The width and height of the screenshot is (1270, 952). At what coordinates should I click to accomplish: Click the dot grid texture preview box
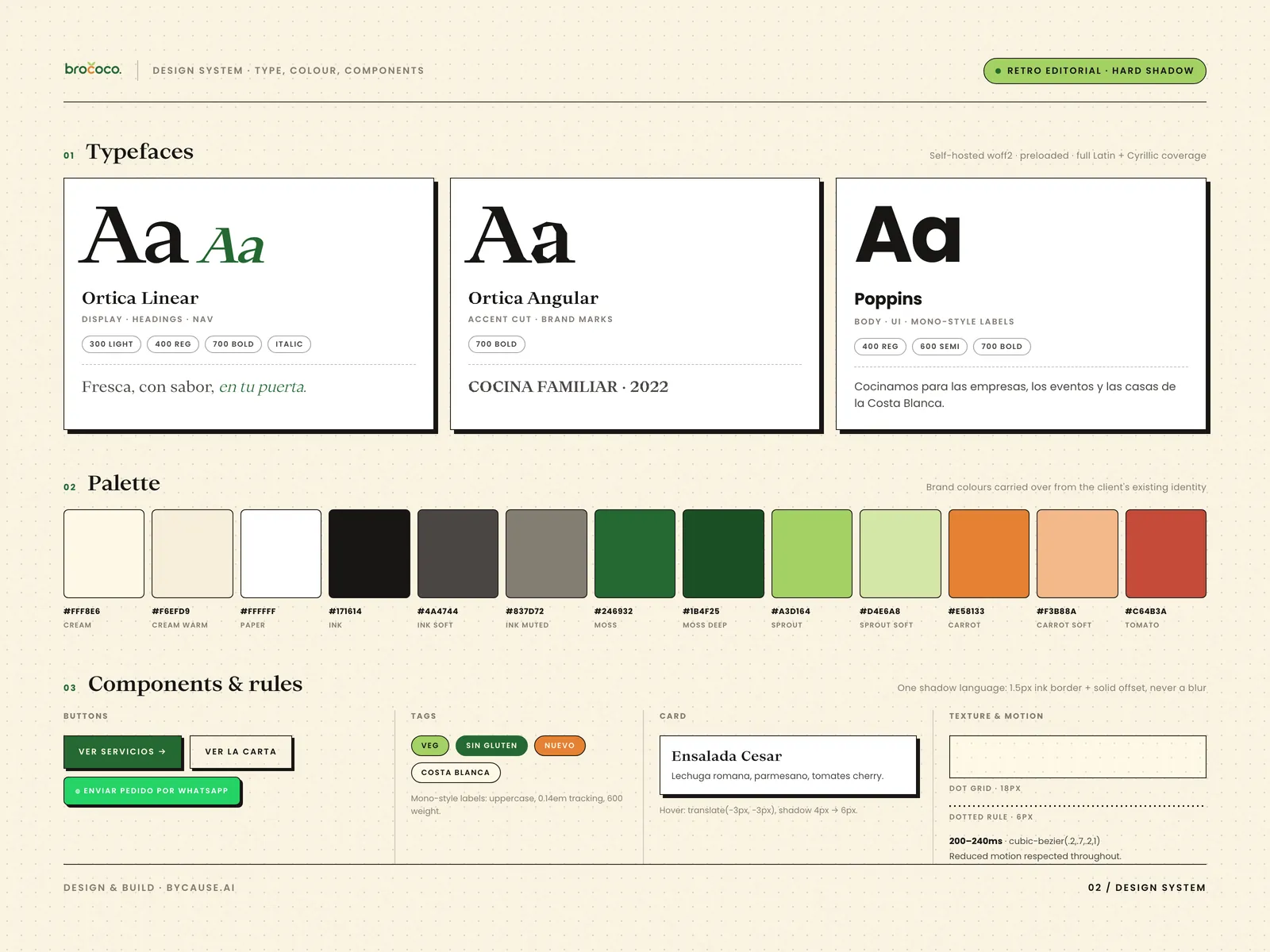coord(1078,757)
